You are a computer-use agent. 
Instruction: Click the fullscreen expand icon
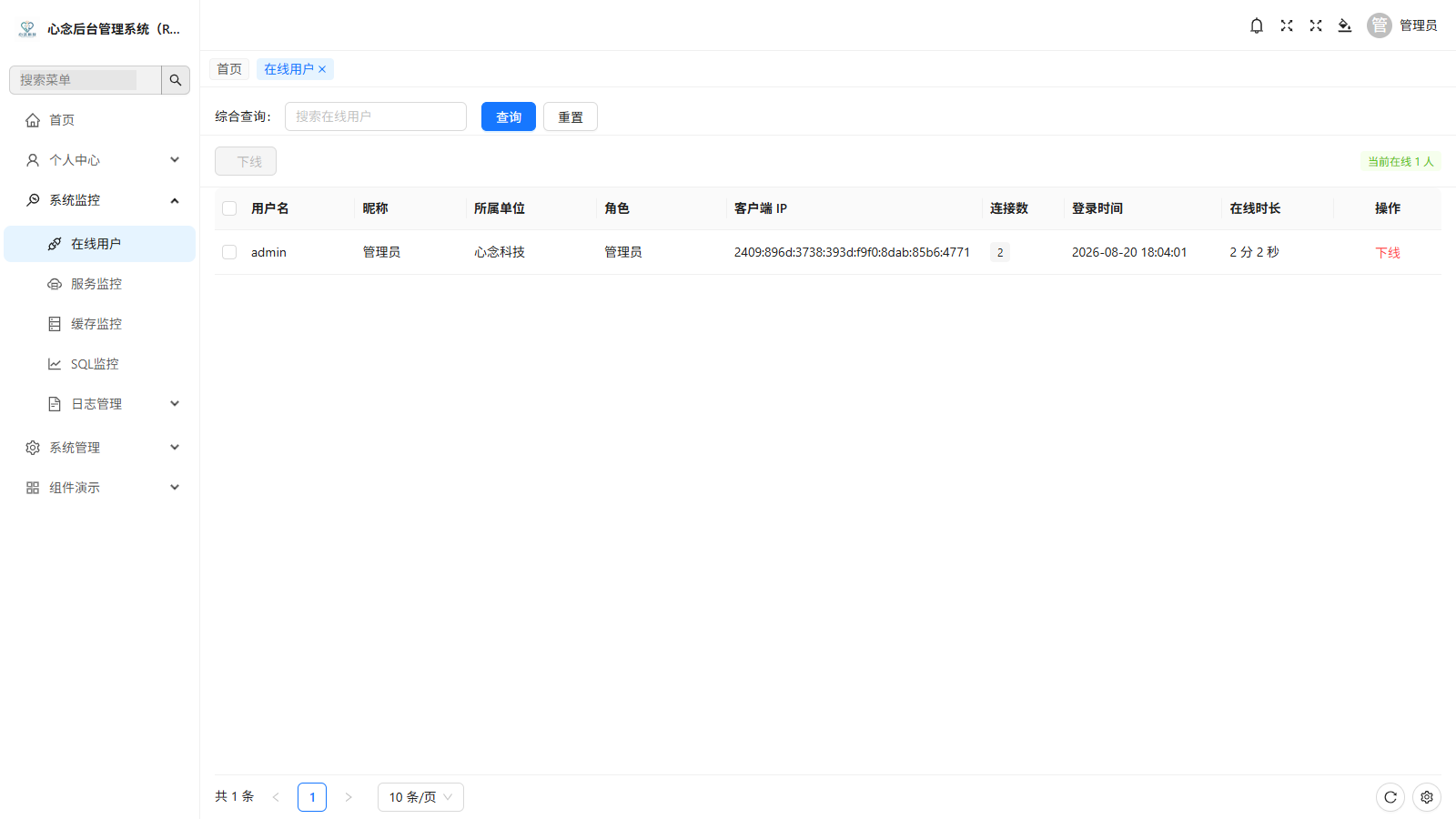click(1287, 25)
